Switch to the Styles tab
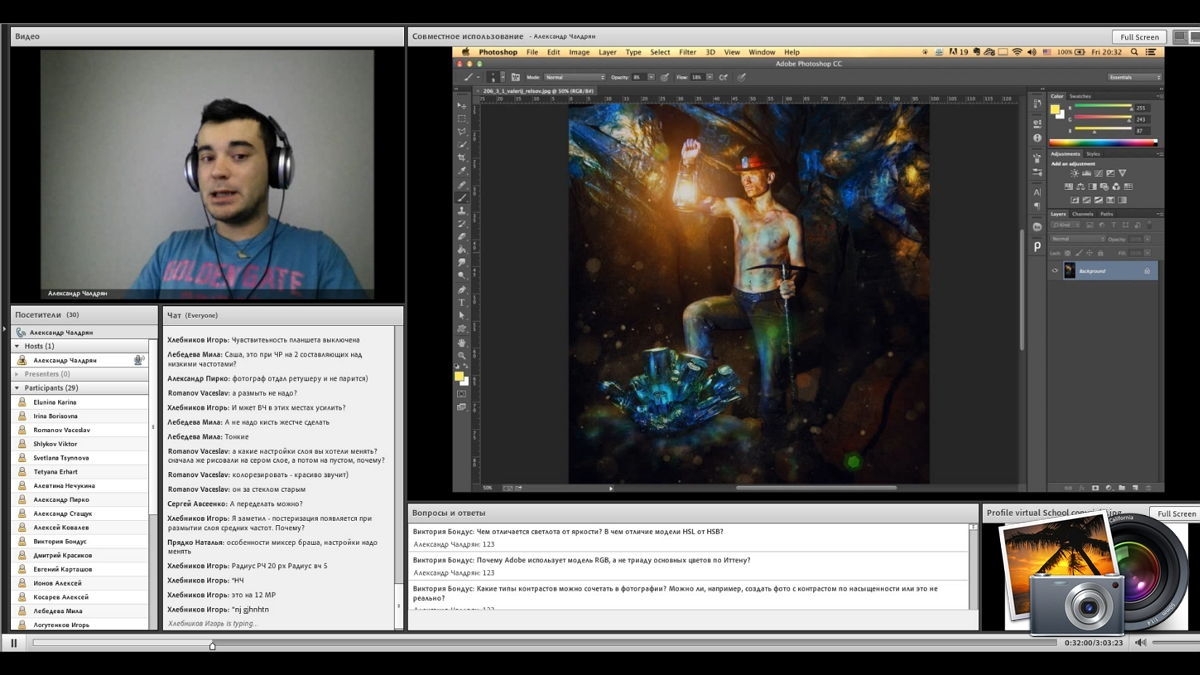1200x675 pixels. (x=1093, y=154)
